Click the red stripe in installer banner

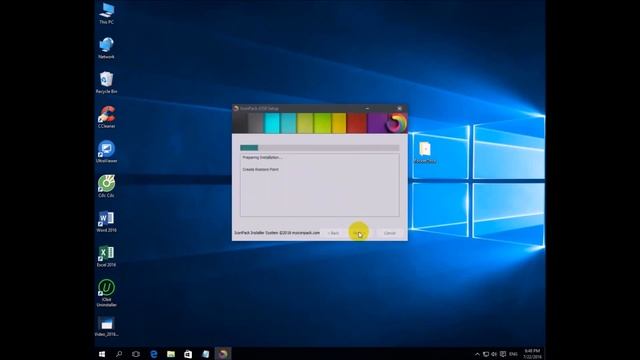click(x=357, y=123)
